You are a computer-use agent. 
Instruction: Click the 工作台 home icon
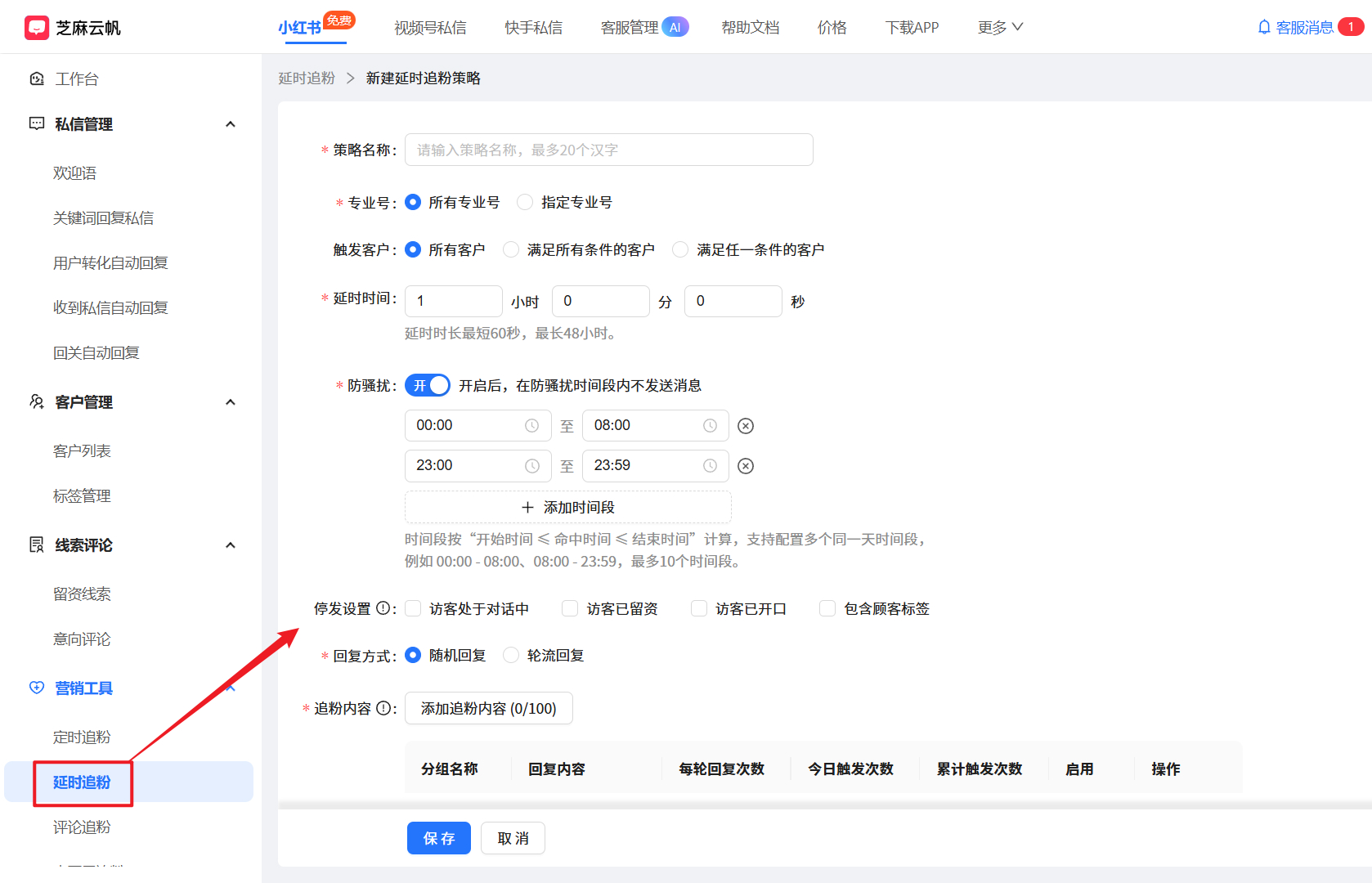37,78
